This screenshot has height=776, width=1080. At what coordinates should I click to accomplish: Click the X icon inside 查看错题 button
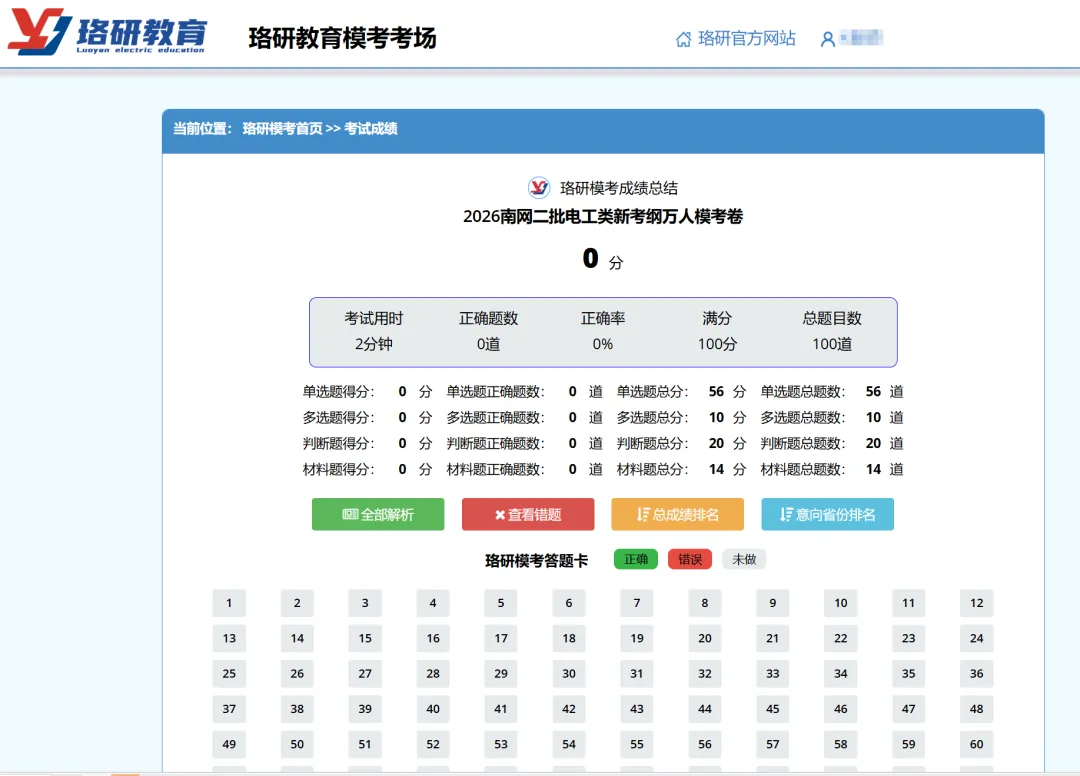coord(500,514)
